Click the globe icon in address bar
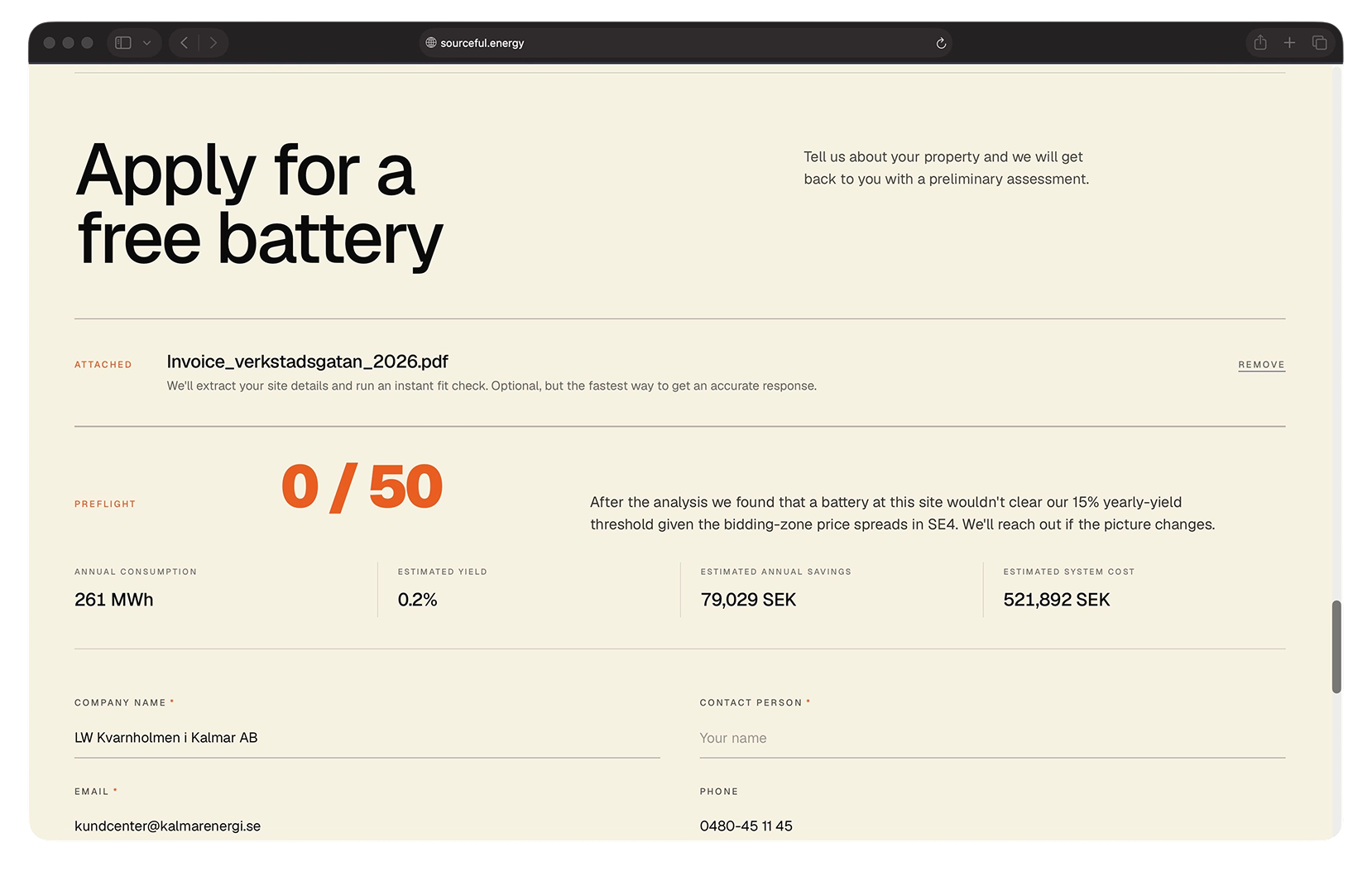 click(431, 43)
